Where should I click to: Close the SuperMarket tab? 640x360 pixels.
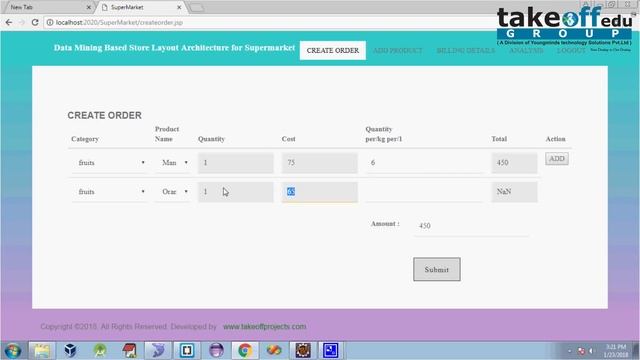tap(179, 7)
